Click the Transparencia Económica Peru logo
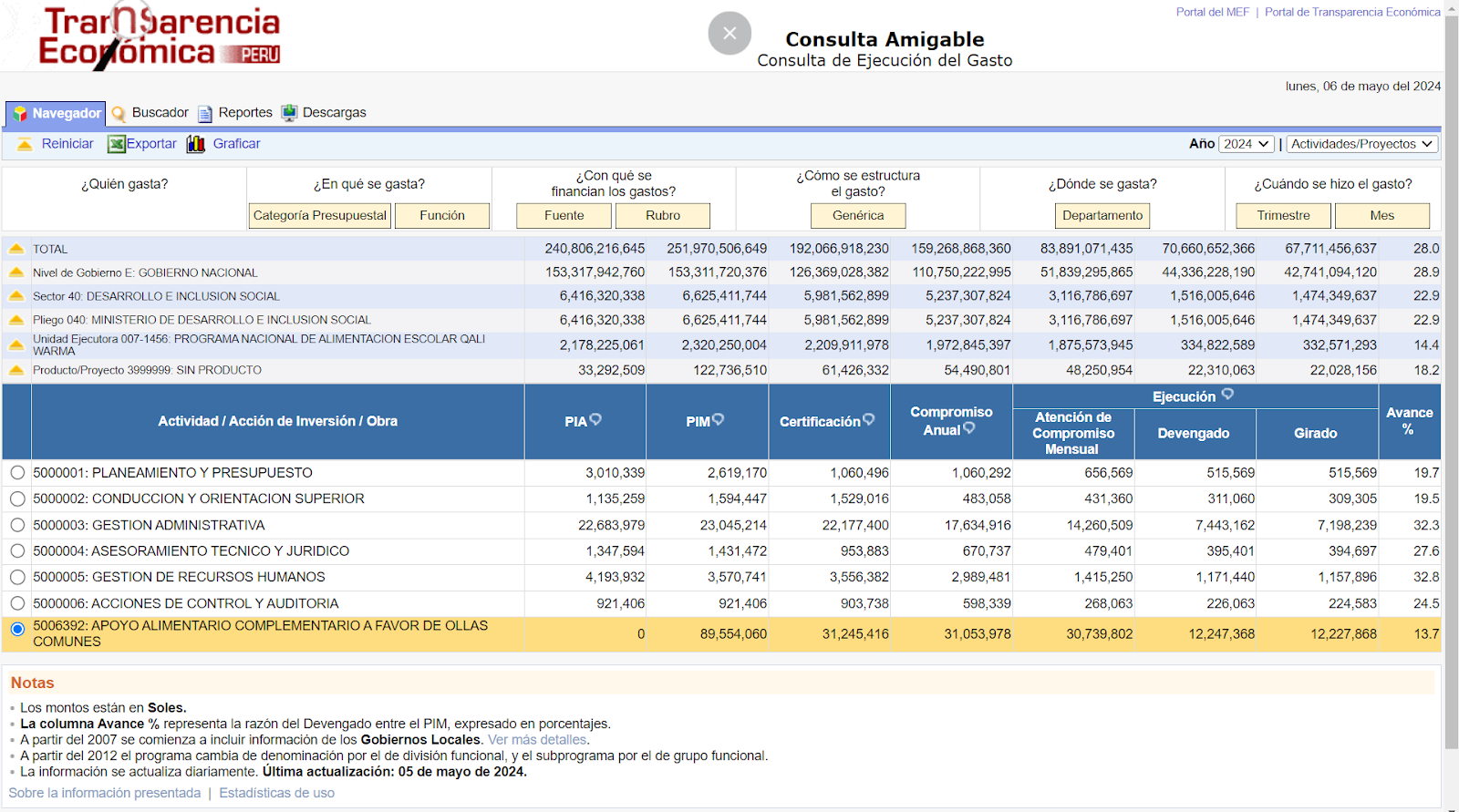This screenshot has width=1459, height=812. click(x=160, y=36)
